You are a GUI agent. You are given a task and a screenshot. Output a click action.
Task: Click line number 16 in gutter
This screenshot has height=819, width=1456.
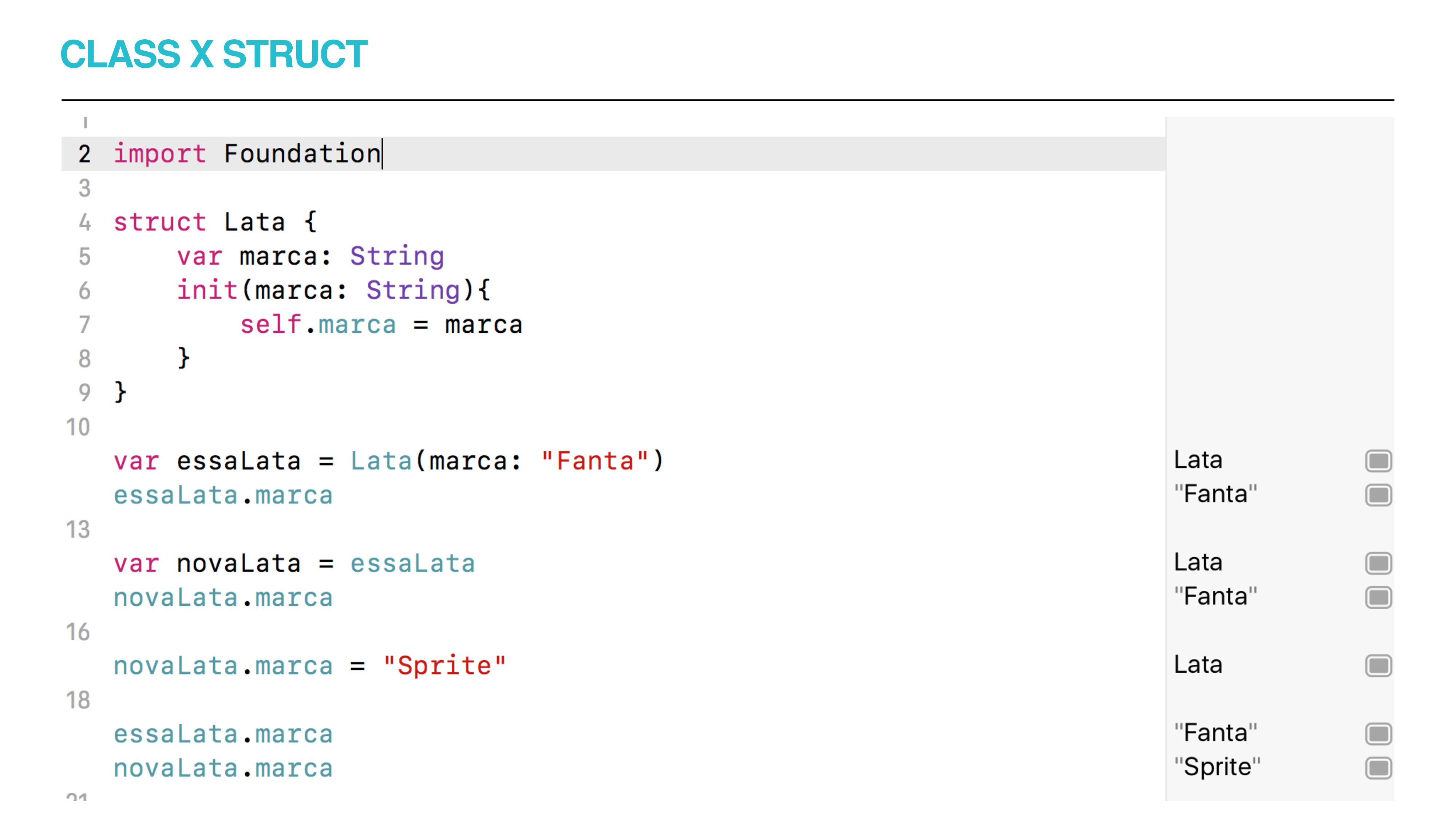pyautogui.click(x=78, y=631)
